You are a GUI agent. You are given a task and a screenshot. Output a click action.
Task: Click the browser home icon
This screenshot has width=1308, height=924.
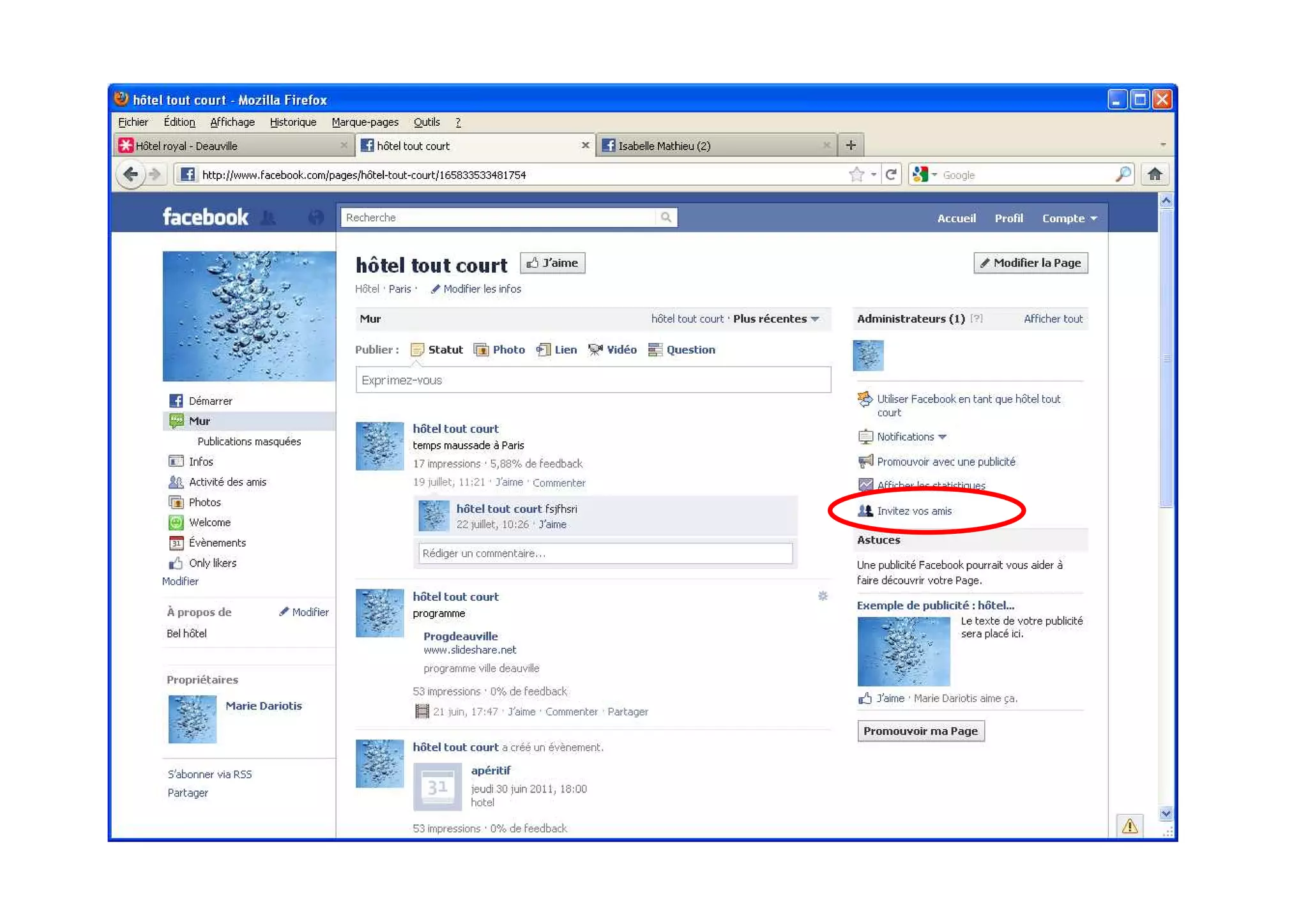pos(1154,174)
